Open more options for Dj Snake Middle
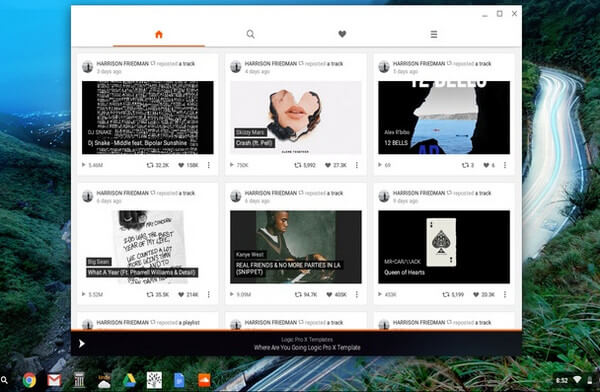 coord(209,165)
